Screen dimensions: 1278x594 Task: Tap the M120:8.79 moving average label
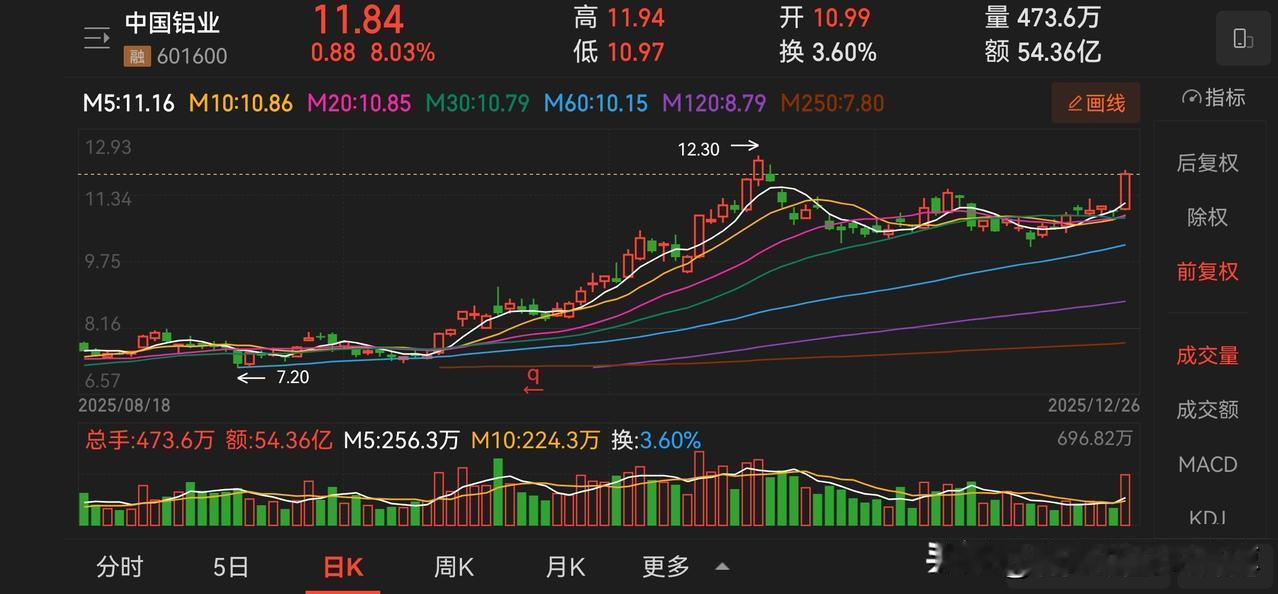(714, 102)
